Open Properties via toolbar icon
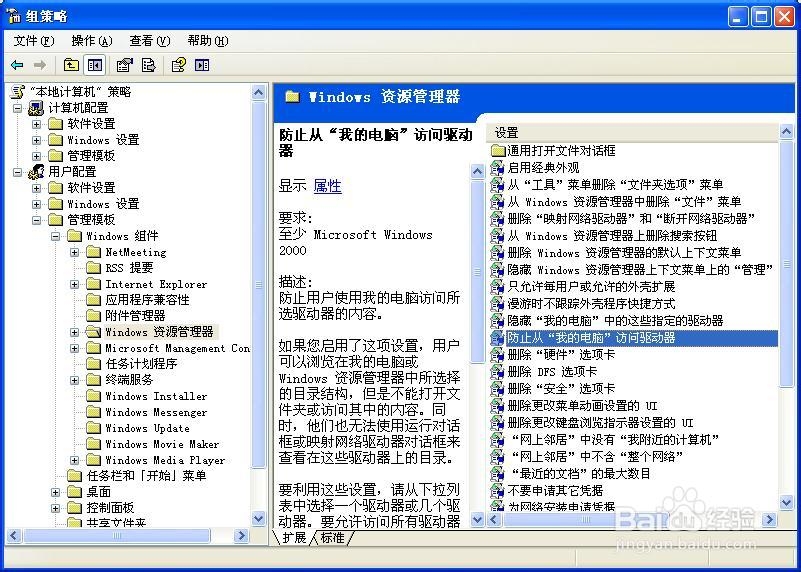801x572 pixels. pyautogui.click(x=124, y=65)
